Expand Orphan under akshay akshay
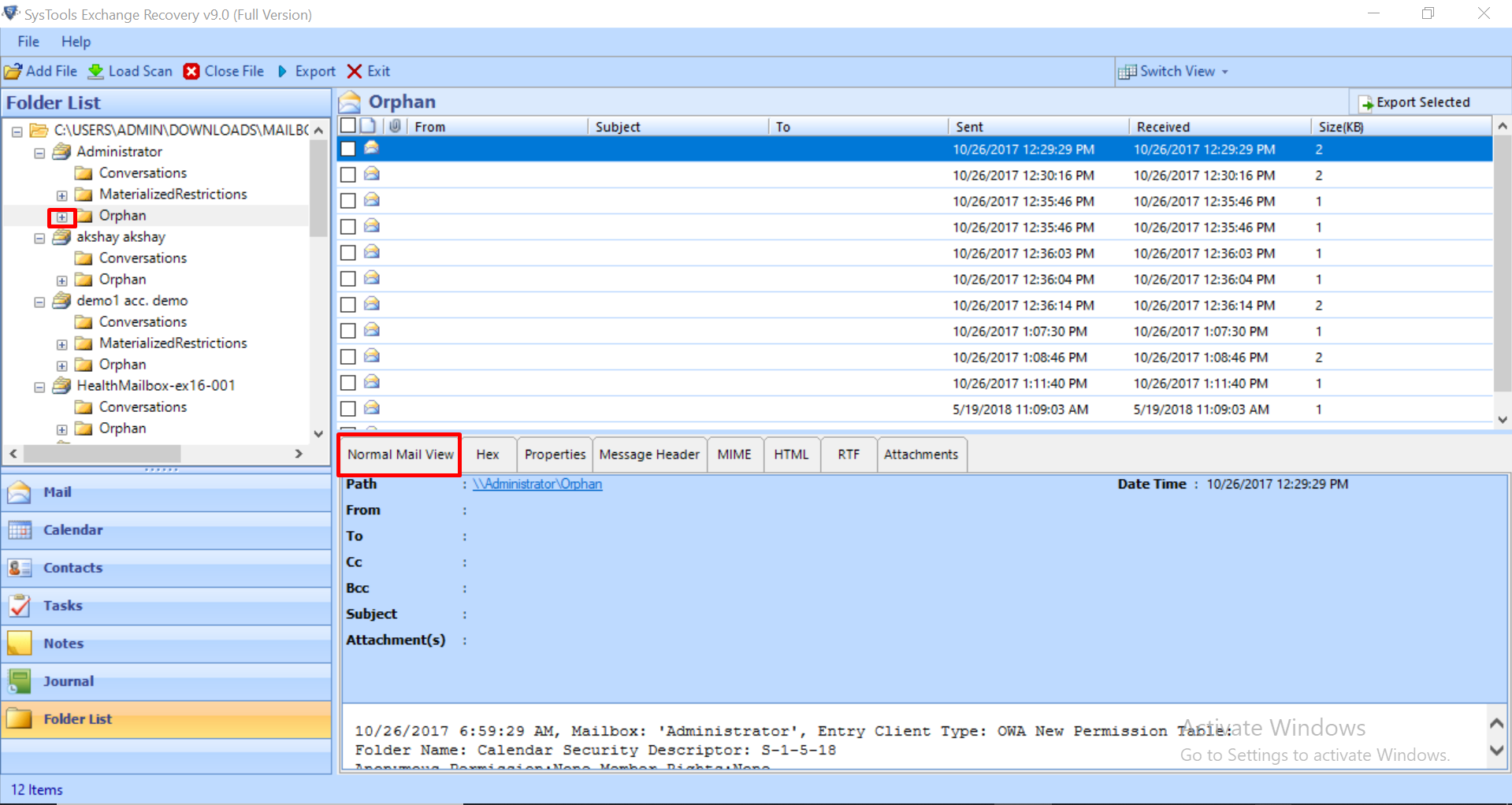This screenshot has width=1512, height=805. click(62, 280)
